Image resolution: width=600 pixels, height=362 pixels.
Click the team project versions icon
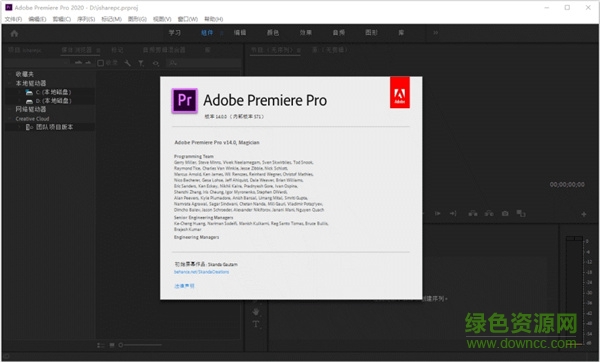coord(29,127)
